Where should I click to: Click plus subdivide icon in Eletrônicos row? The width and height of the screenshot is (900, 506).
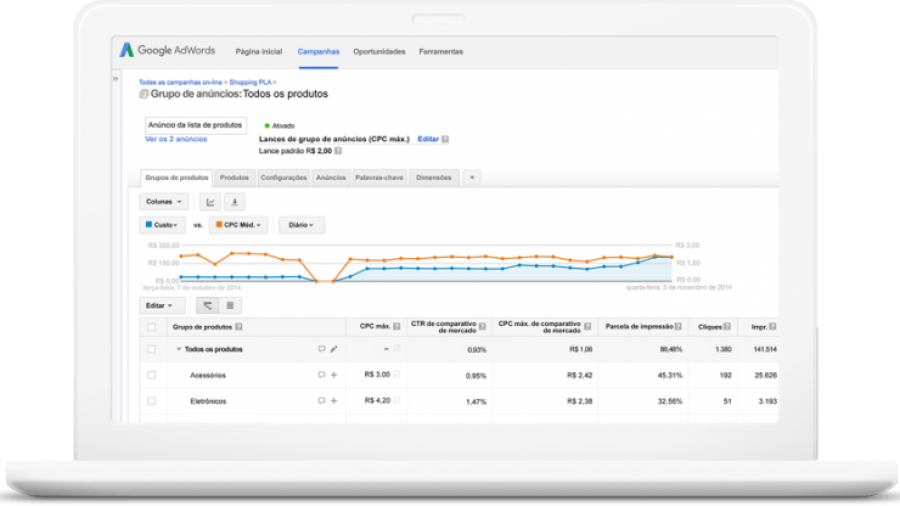(x=334, y=400)
